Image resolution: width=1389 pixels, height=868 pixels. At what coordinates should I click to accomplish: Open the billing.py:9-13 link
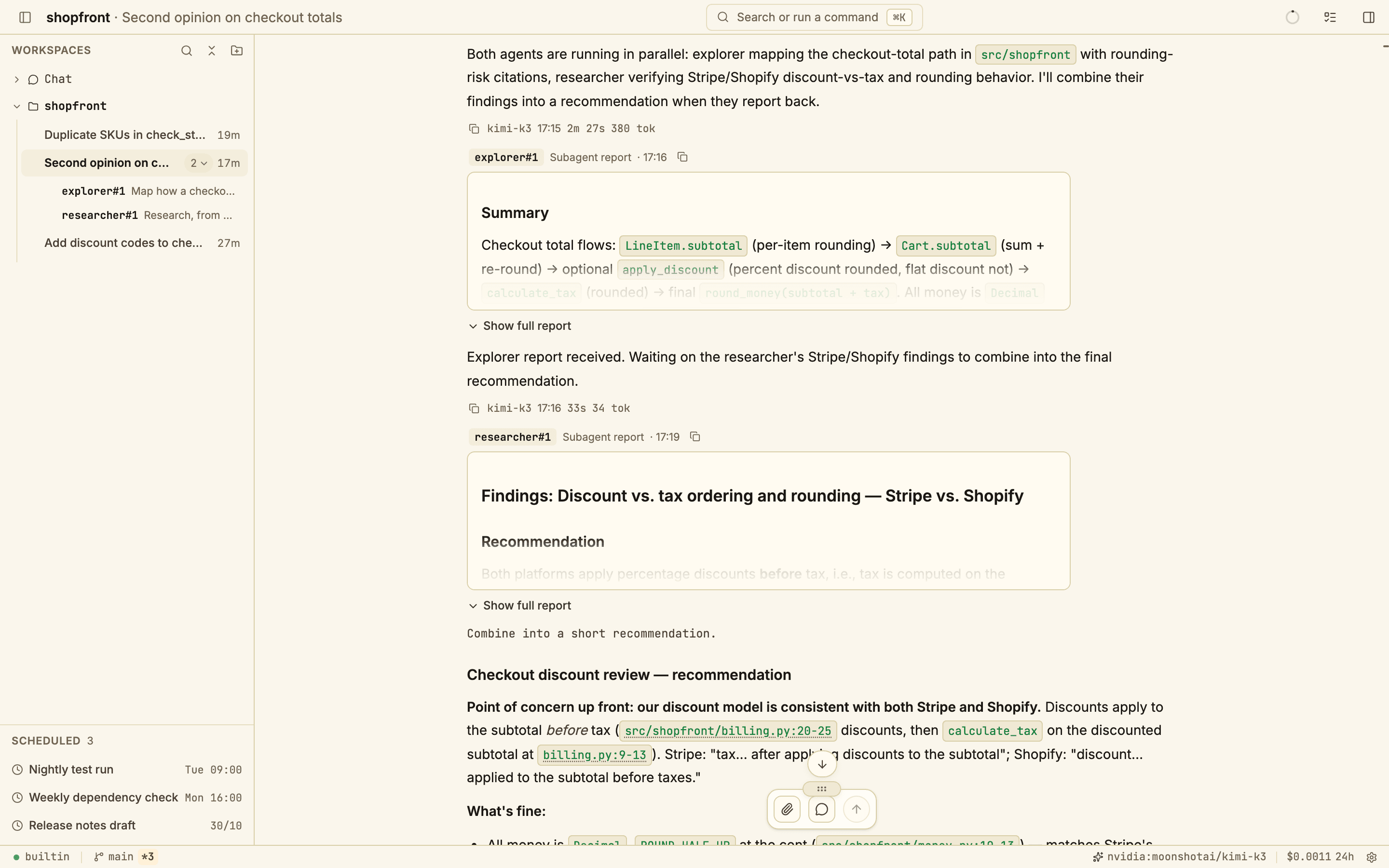594,755
